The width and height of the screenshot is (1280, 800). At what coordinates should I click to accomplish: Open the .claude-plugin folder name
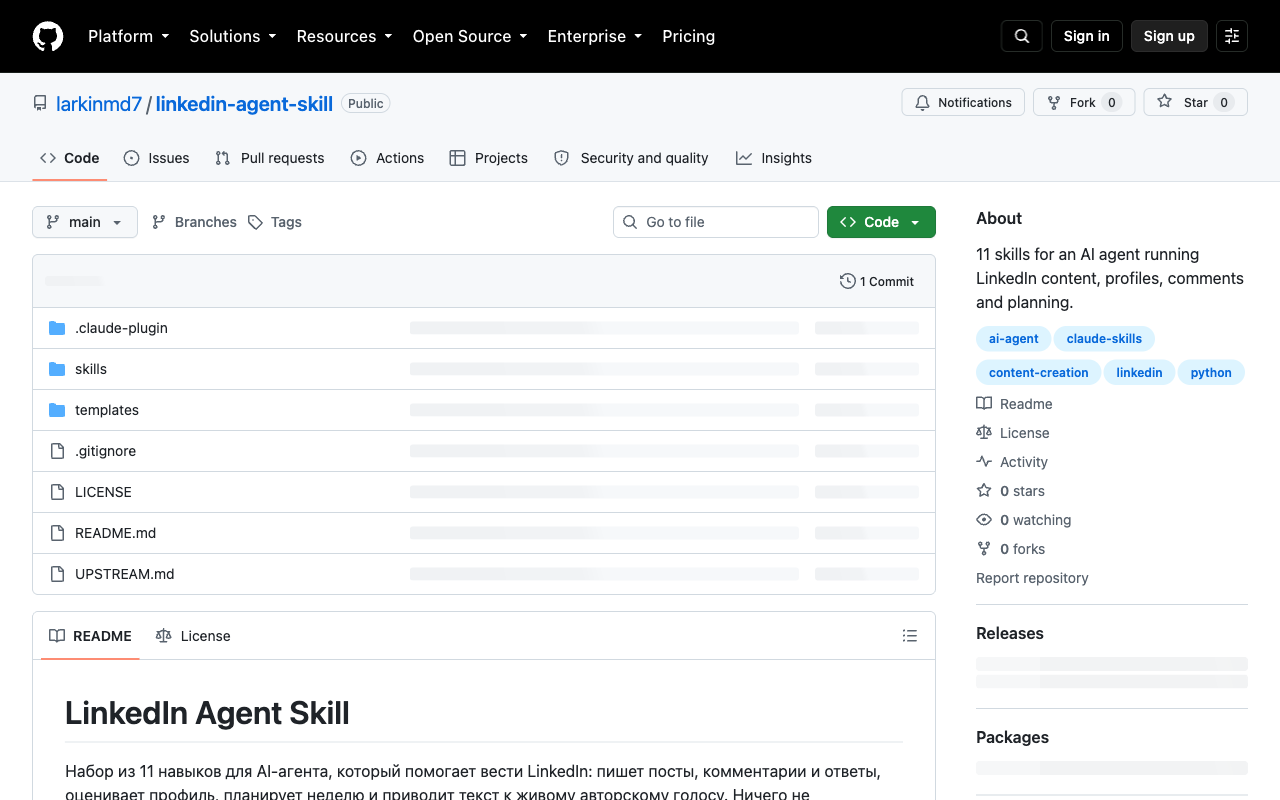click(x=121, y=328)
